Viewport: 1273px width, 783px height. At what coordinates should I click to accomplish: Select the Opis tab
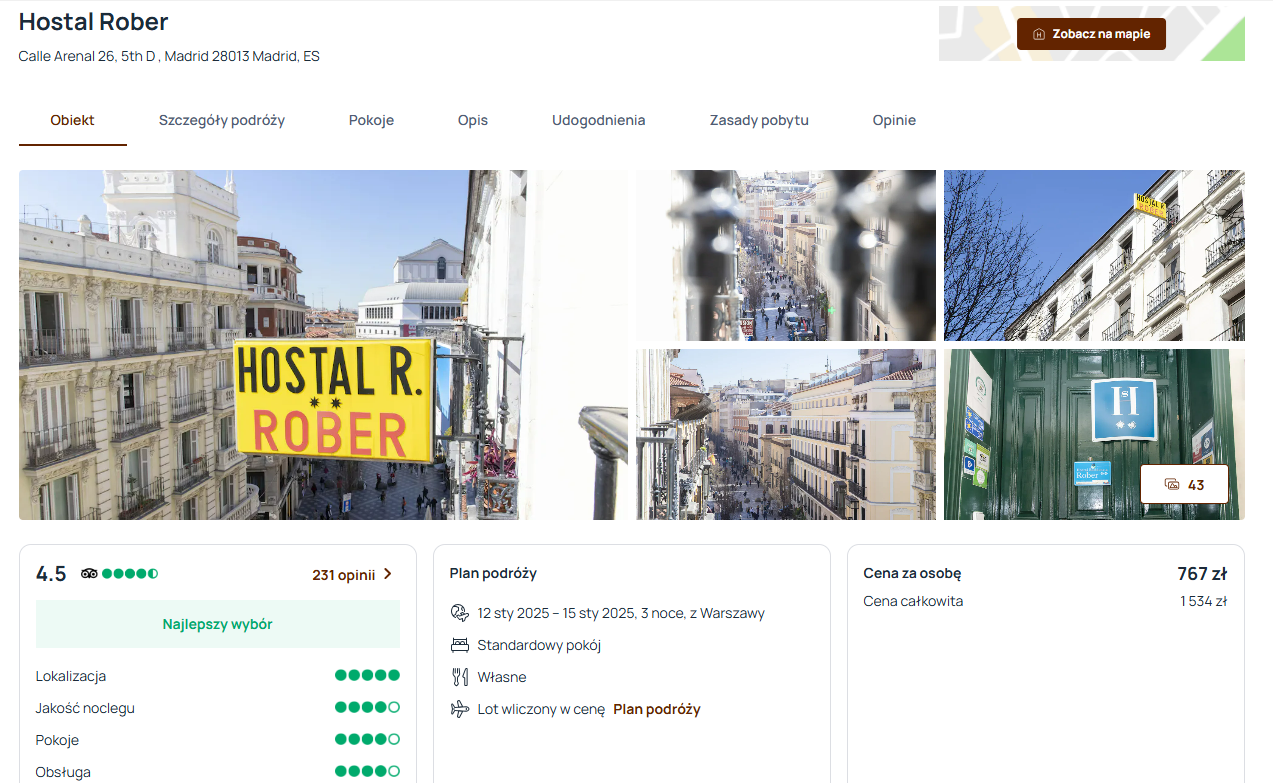pos(473,120)
